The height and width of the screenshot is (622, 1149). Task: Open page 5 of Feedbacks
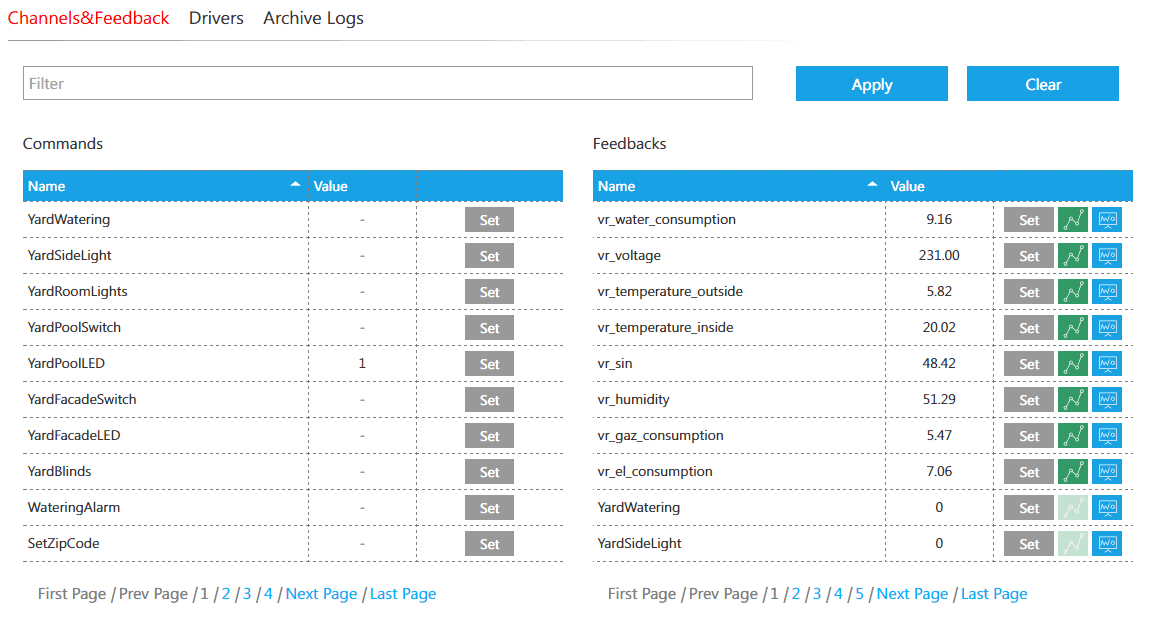pos(860,594)
